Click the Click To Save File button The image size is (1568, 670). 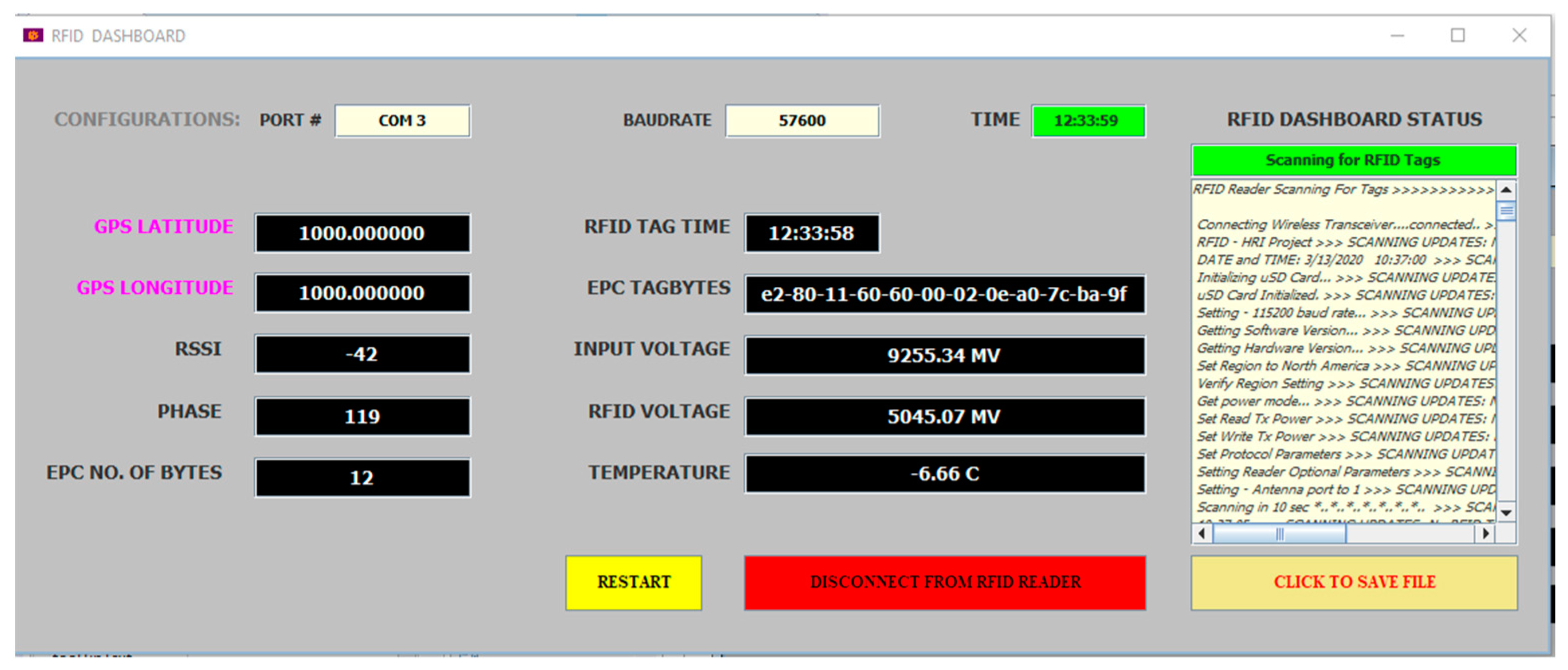(x=1353, y=582)
